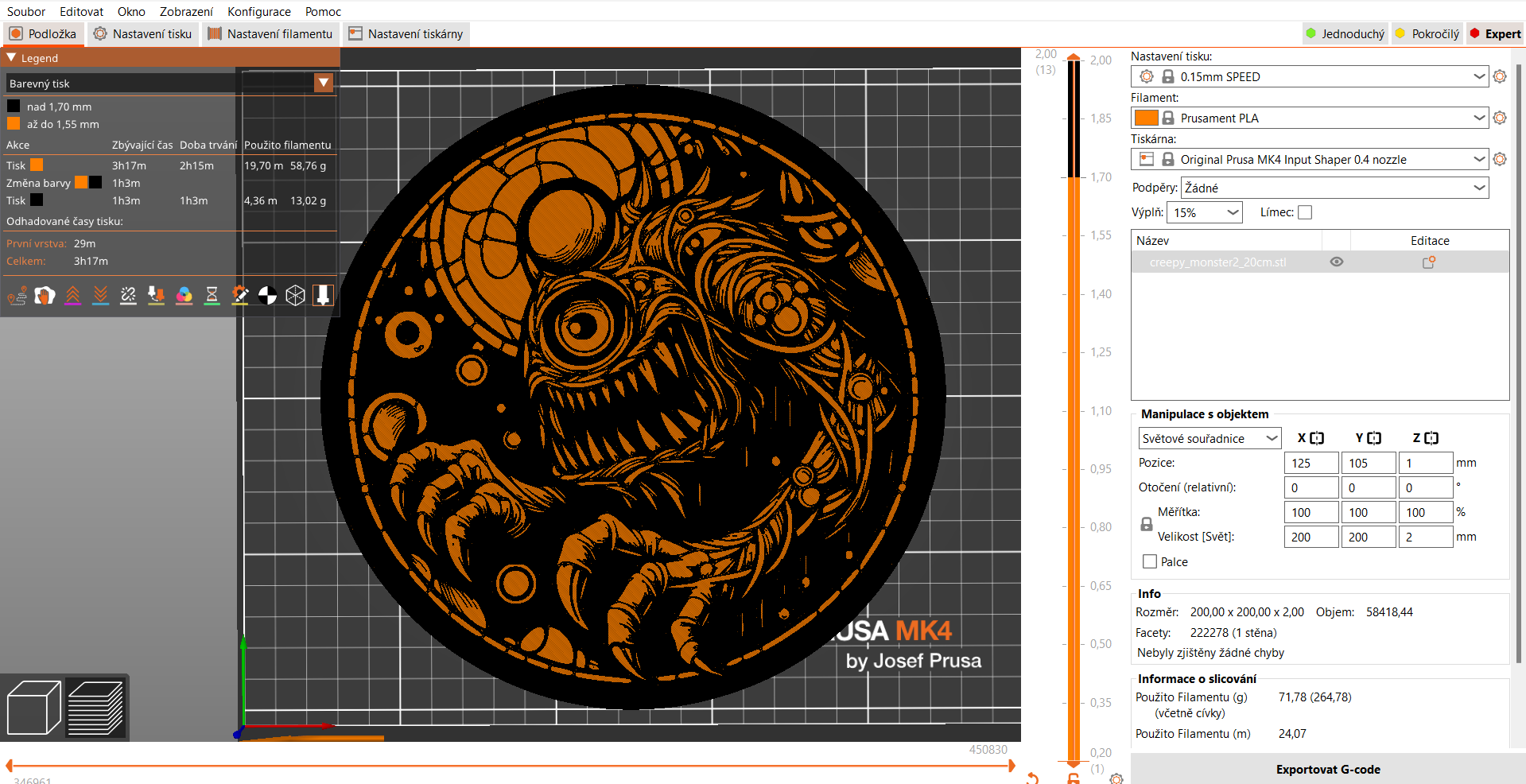Viewport: 1526px width, 784px height.
Task: Switch to the Nastavení tiskárny tab
Action: pos(406,33)
